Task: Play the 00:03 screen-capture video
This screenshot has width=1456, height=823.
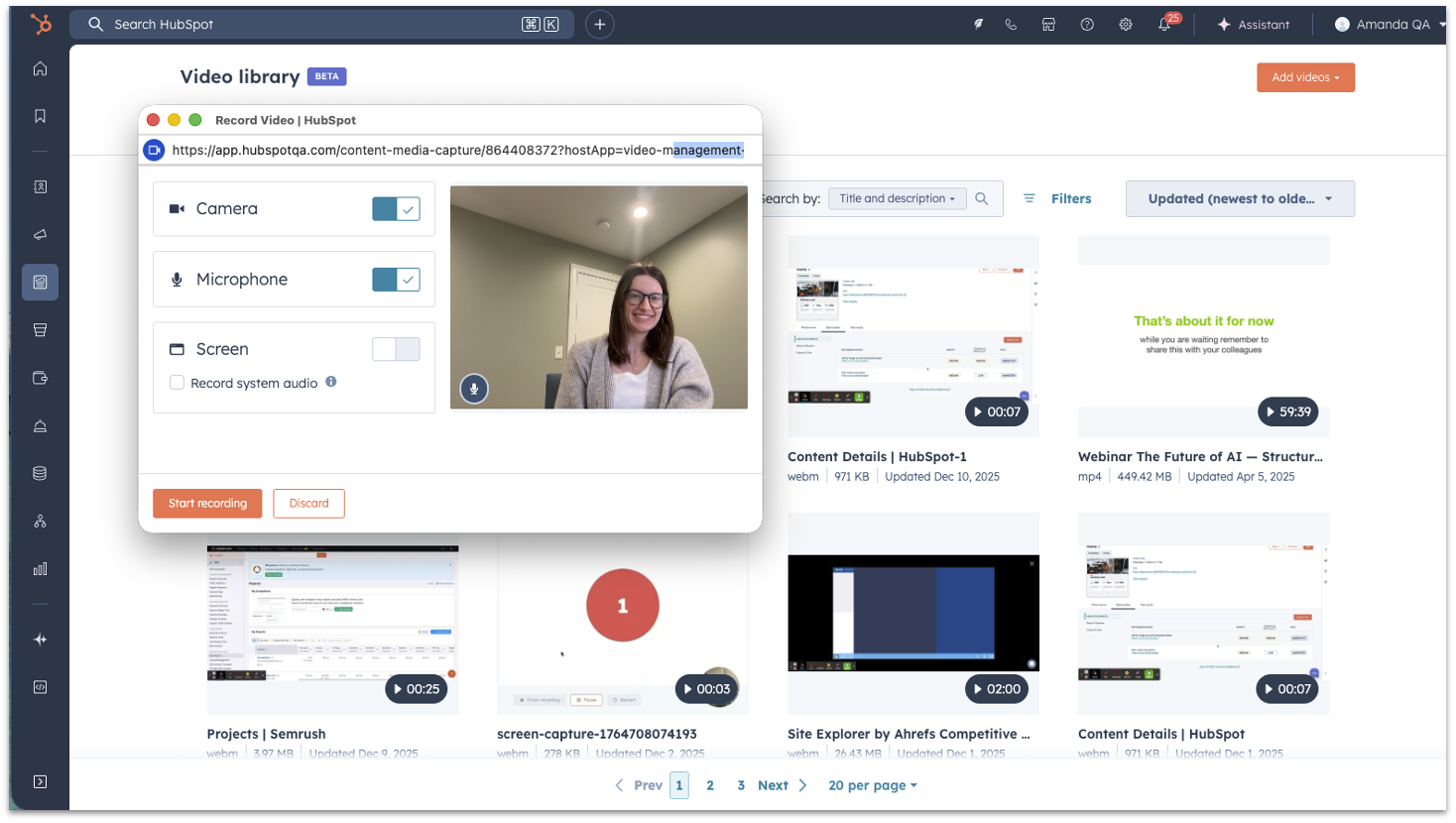Action: point(706,689)
